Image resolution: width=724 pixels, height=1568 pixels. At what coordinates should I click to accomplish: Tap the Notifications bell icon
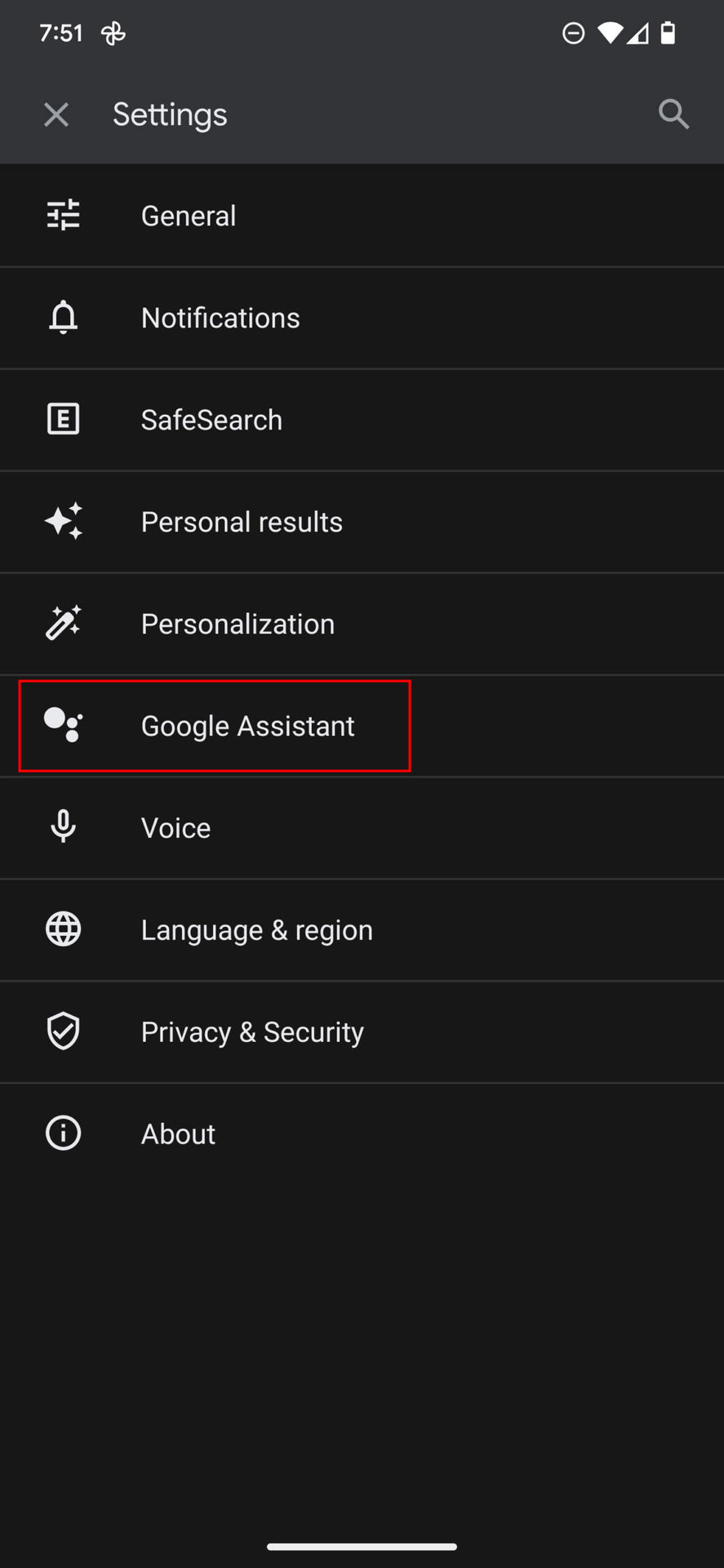pos(63,318)
